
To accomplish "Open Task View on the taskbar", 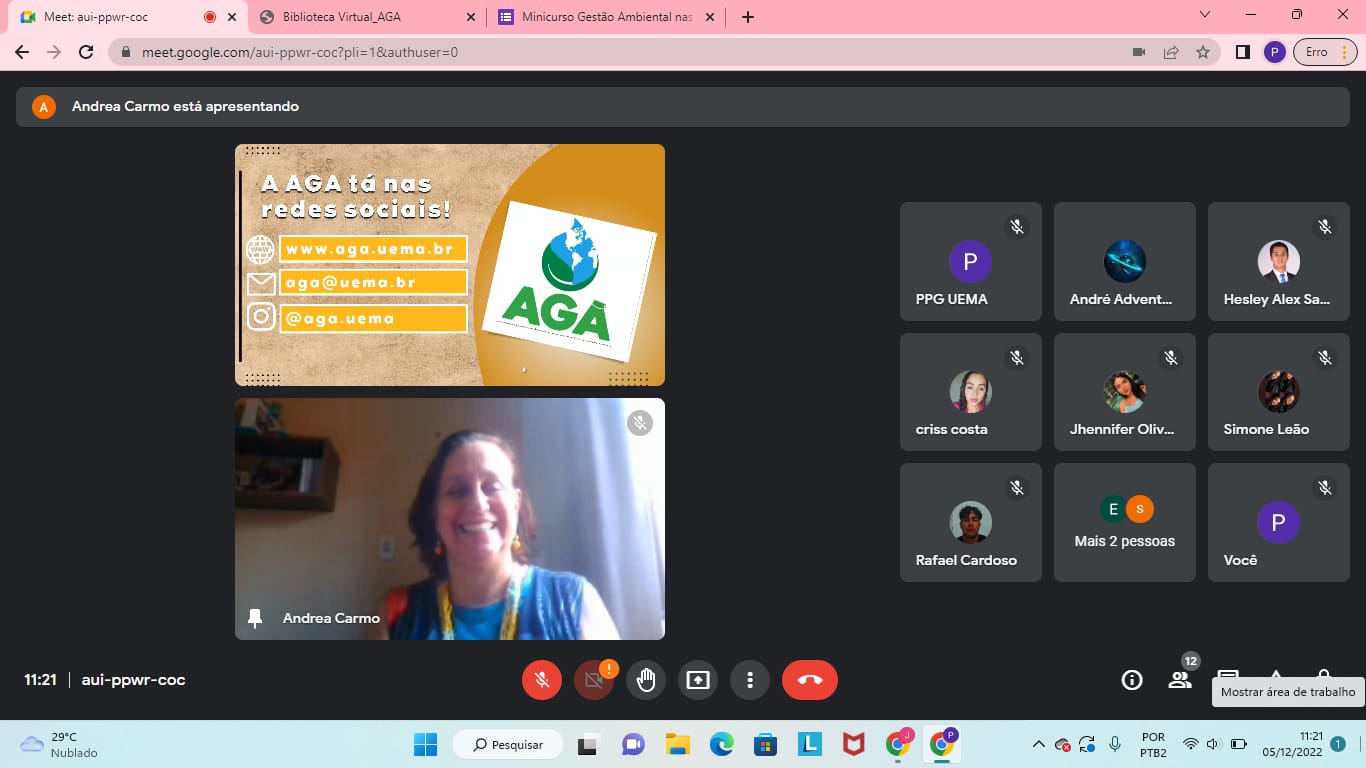I will [x=587, y=744].
